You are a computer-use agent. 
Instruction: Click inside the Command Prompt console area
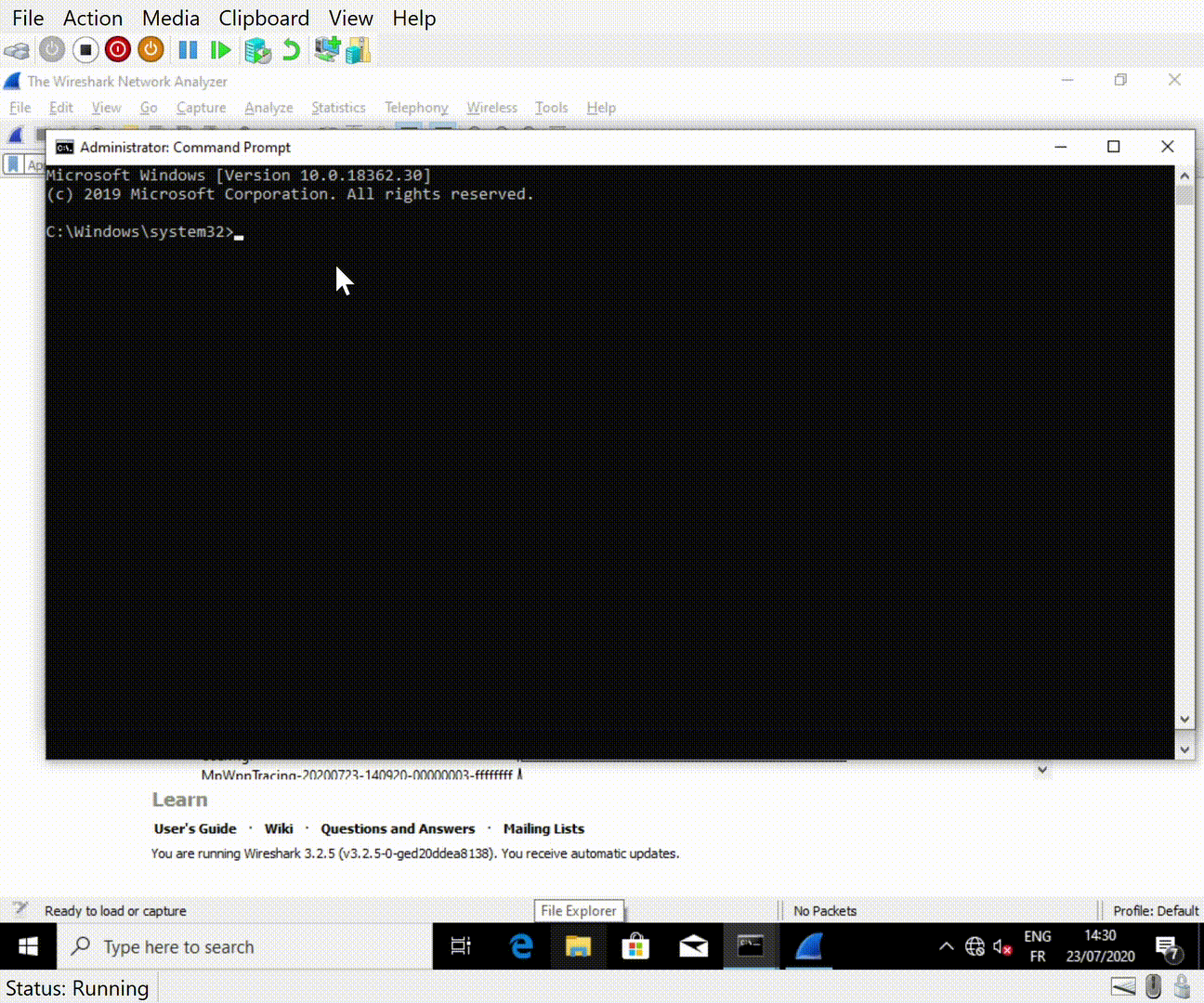coord(609,446)
